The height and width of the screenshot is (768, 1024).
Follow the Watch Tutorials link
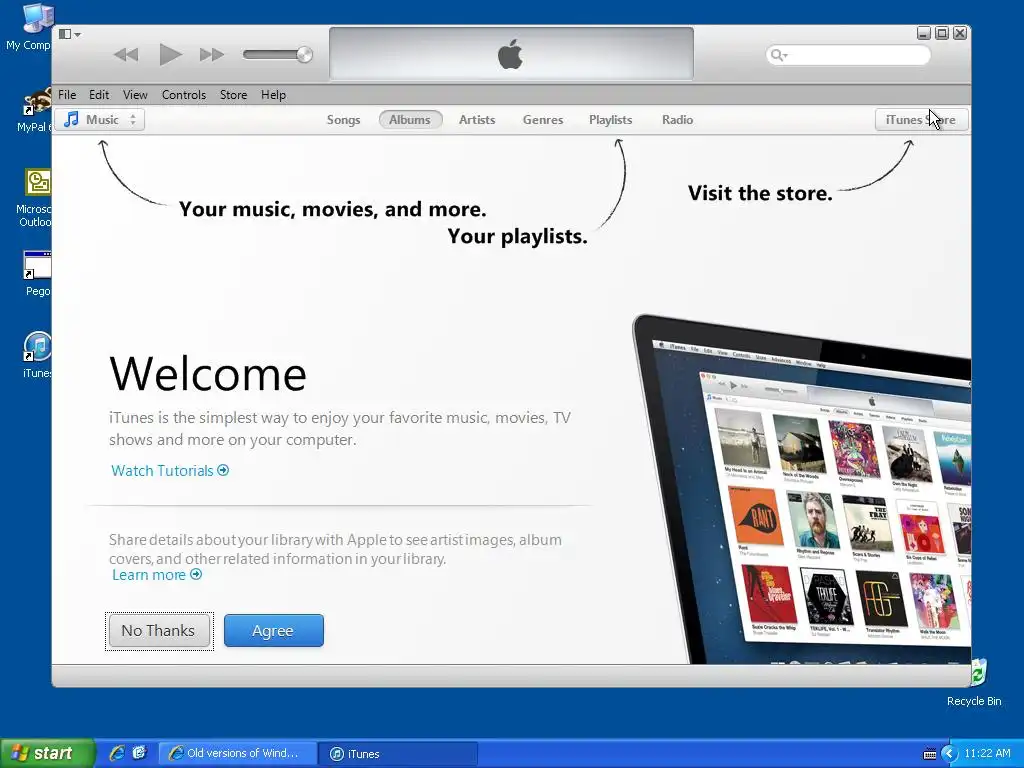point(170,470)
